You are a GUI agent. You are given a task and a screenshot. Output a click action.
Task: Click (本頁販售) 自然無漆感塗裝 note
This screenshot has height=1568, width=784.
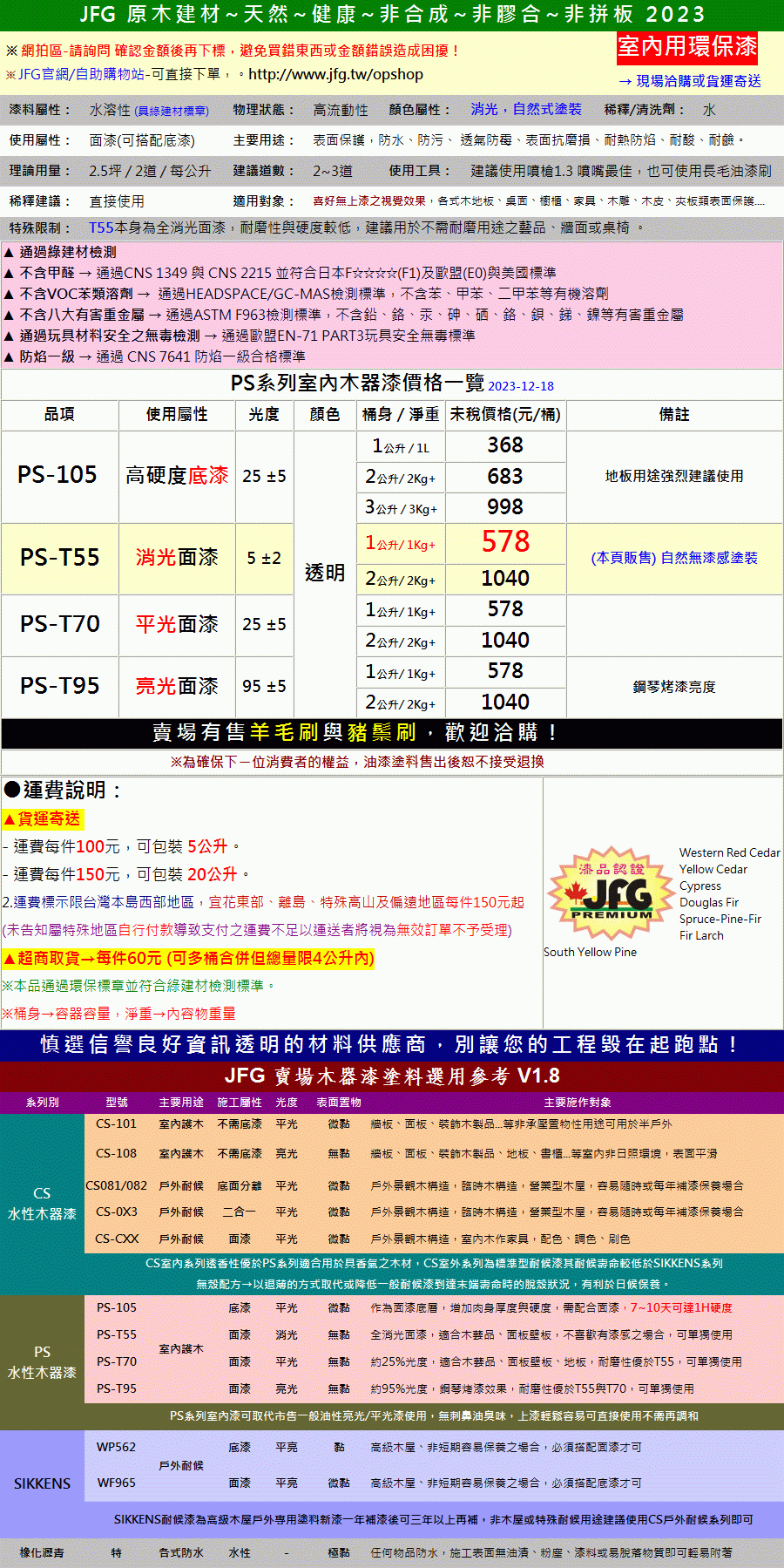click(674, 558)
